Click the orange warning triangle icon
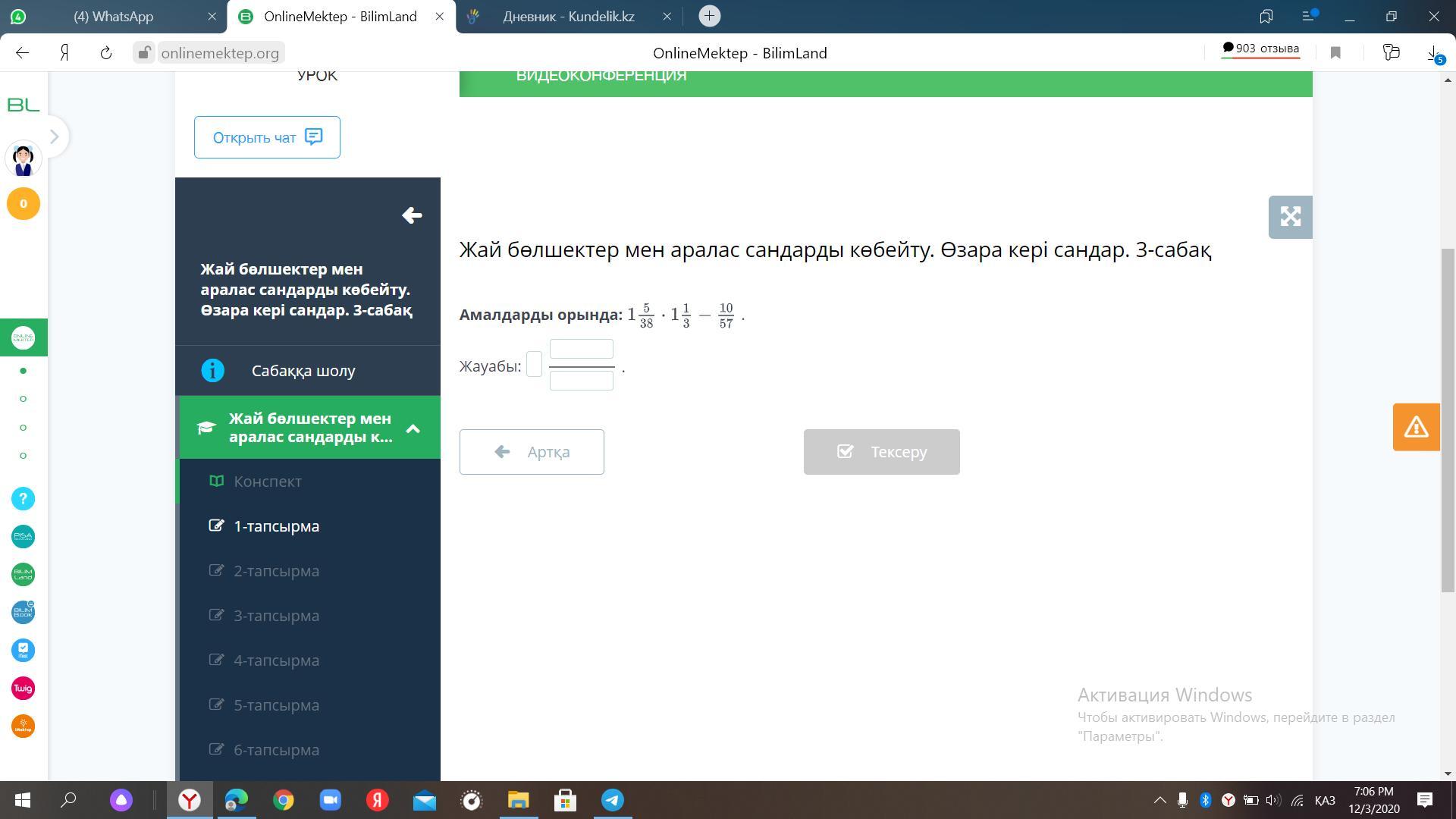1456x819 pixels. [x=1416, y=427]
